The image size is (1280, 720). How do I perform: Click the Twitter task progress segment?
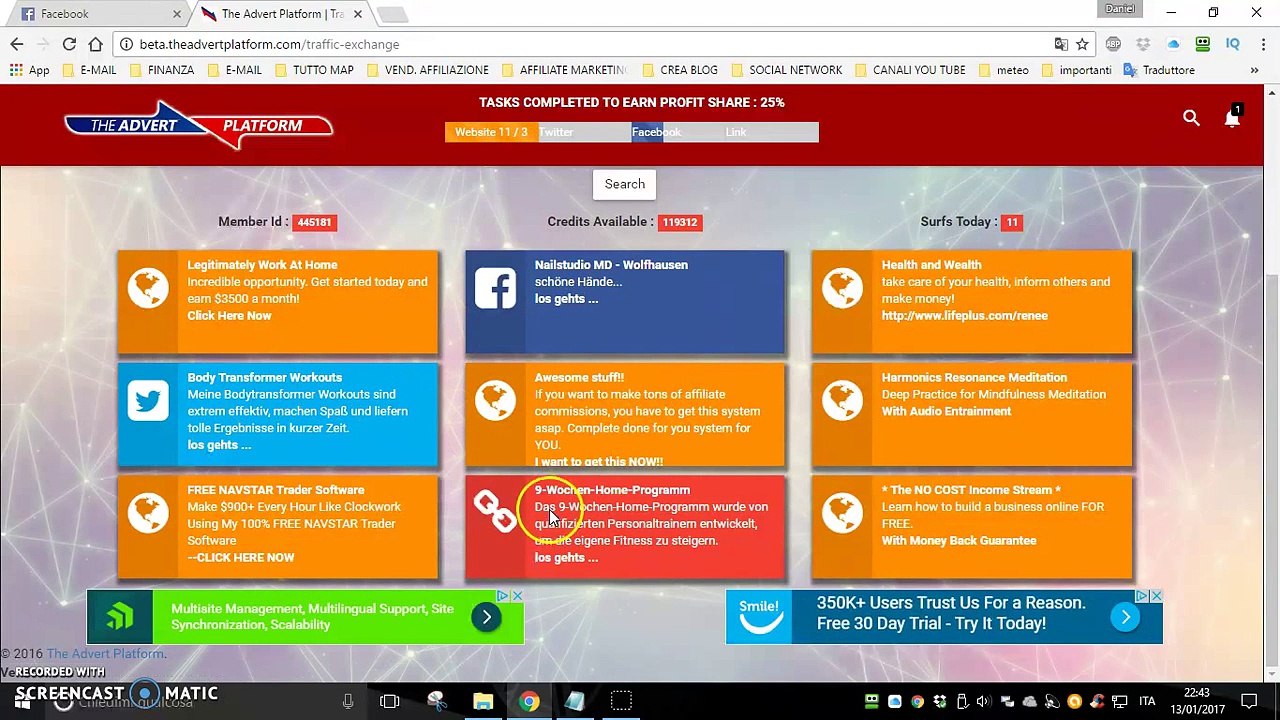(585, 132)
